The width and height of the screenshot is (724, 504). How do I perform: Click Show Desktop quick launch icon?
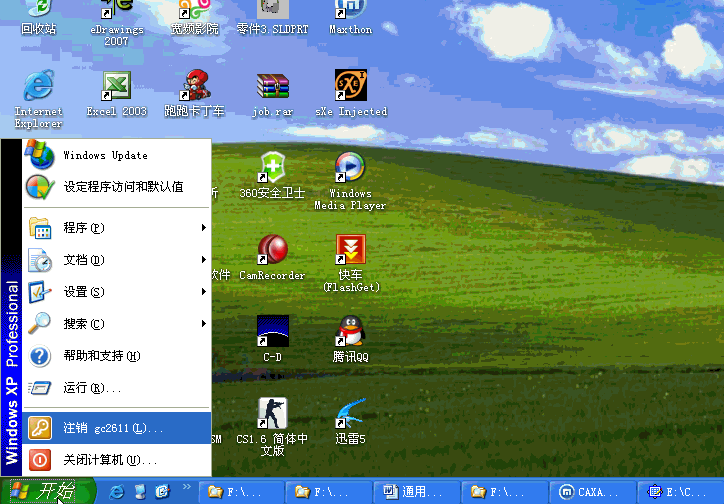coord(139,492)
